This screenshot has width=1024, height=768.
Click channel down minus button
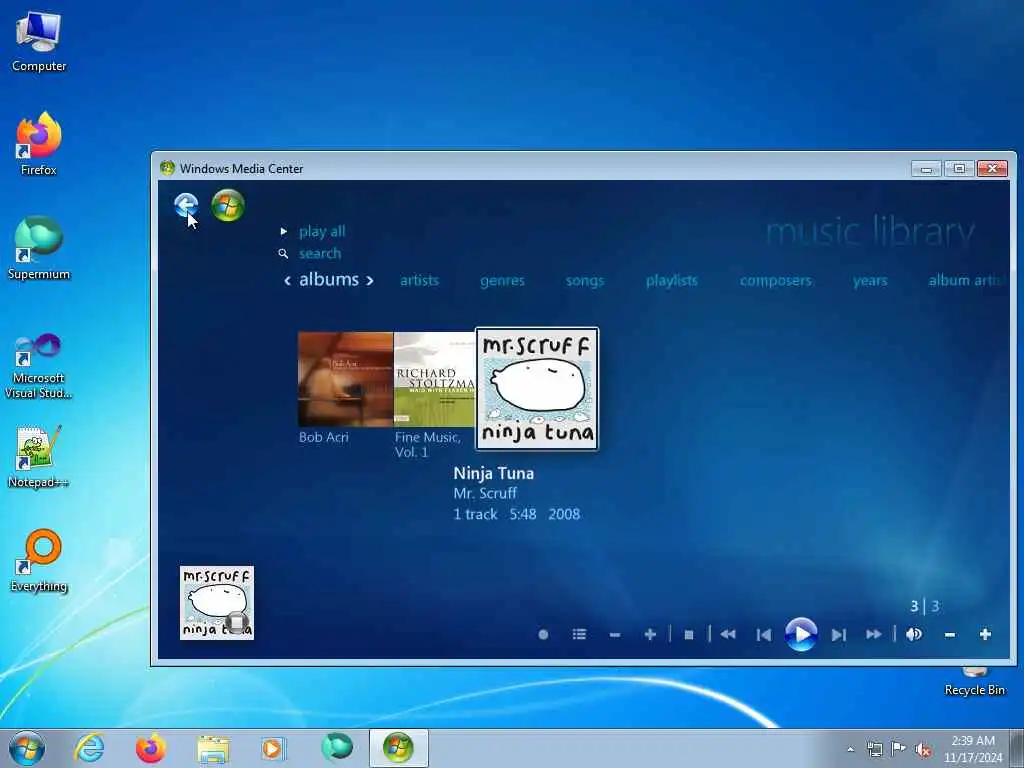[x=615, y=634]
